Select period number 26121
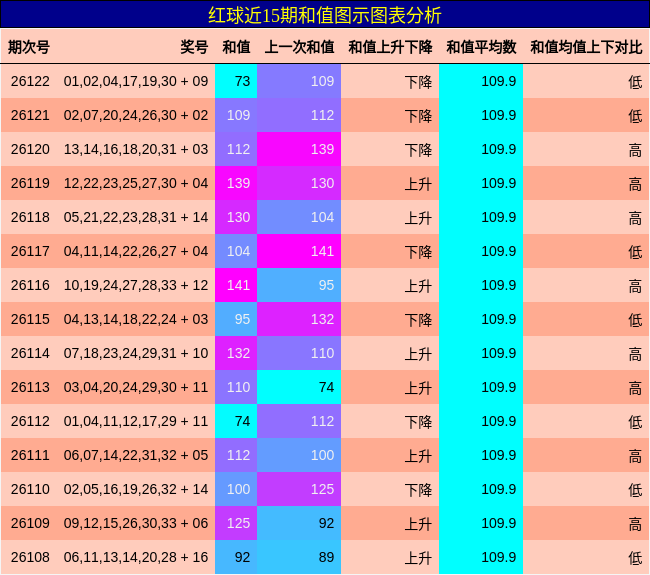The width and height of the screenshot is (650, 575). point(30,115)
